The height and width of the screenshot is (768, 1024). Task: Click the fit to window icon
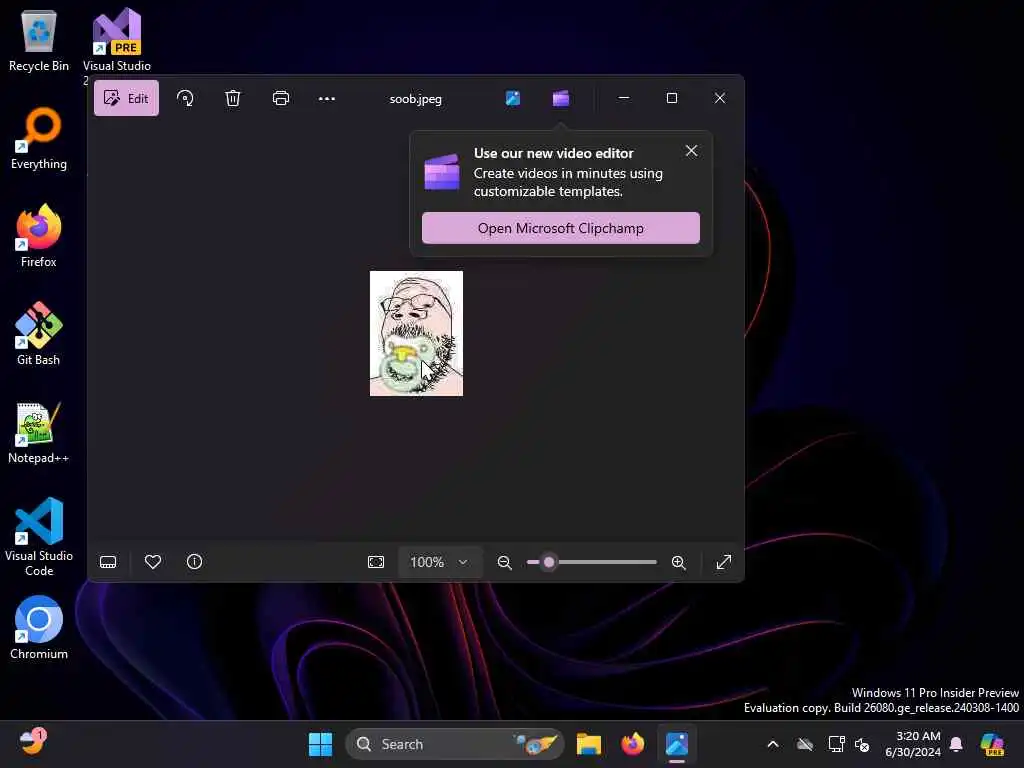[376, 562]
